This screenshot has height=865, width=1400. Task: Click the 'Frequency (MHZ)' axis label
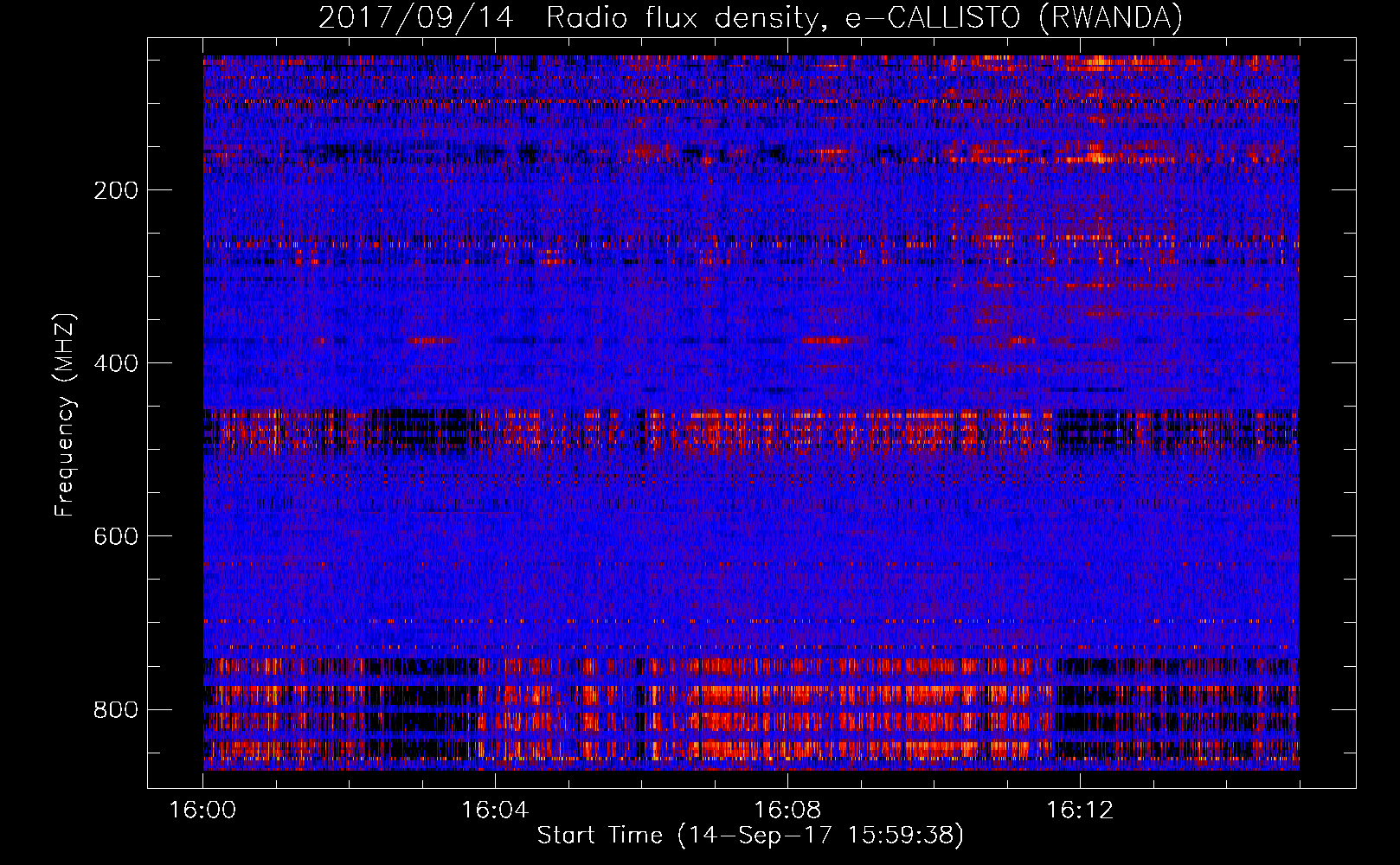coord(65,415)
